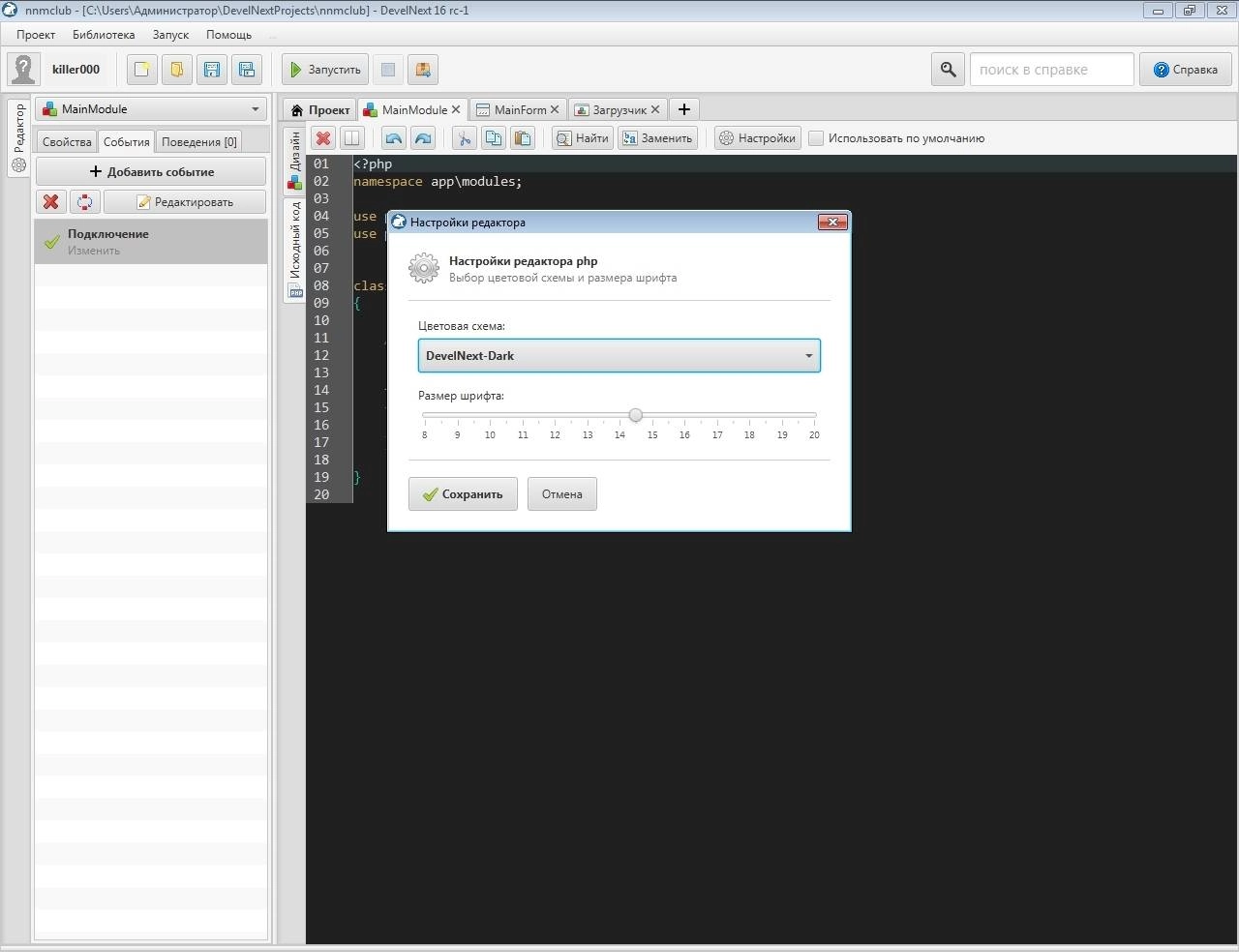Click the killer000 username label
1239x952 pixels.
[76, 70]
